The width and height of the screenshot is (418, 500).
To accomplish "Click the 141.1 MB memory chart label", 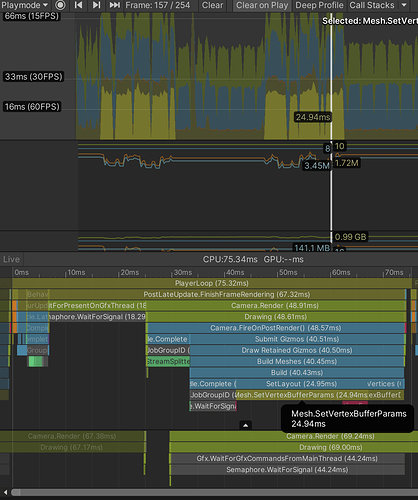I will point(312,248).
